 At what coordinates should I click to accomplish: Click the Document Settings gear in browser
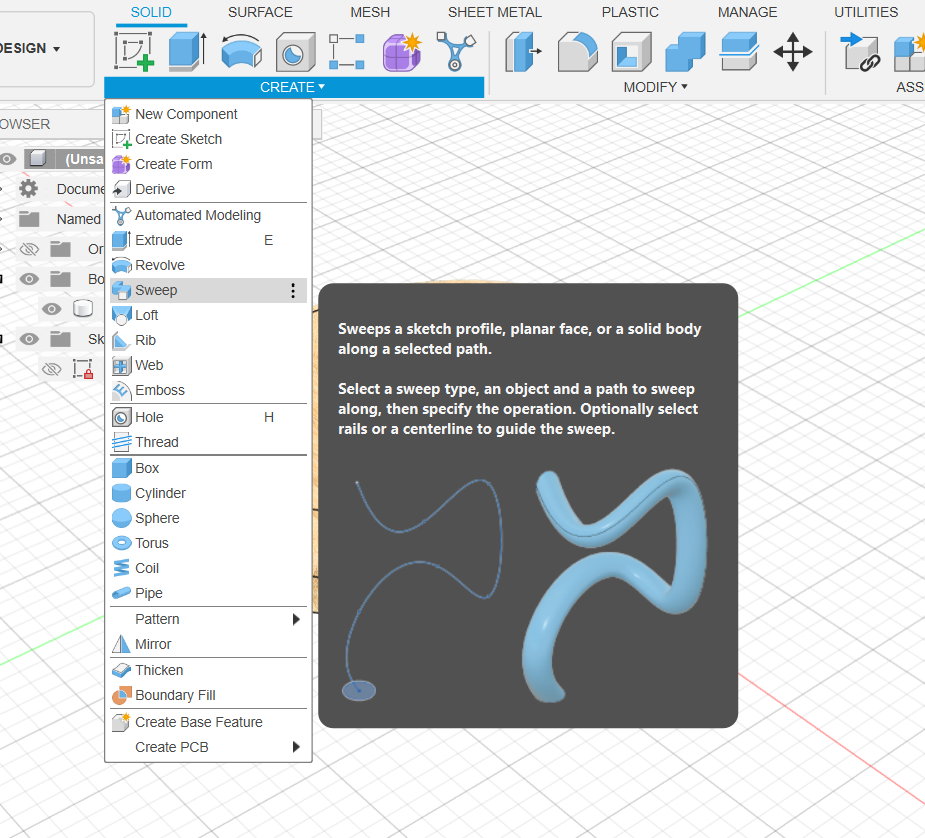(x=29, y=189)
